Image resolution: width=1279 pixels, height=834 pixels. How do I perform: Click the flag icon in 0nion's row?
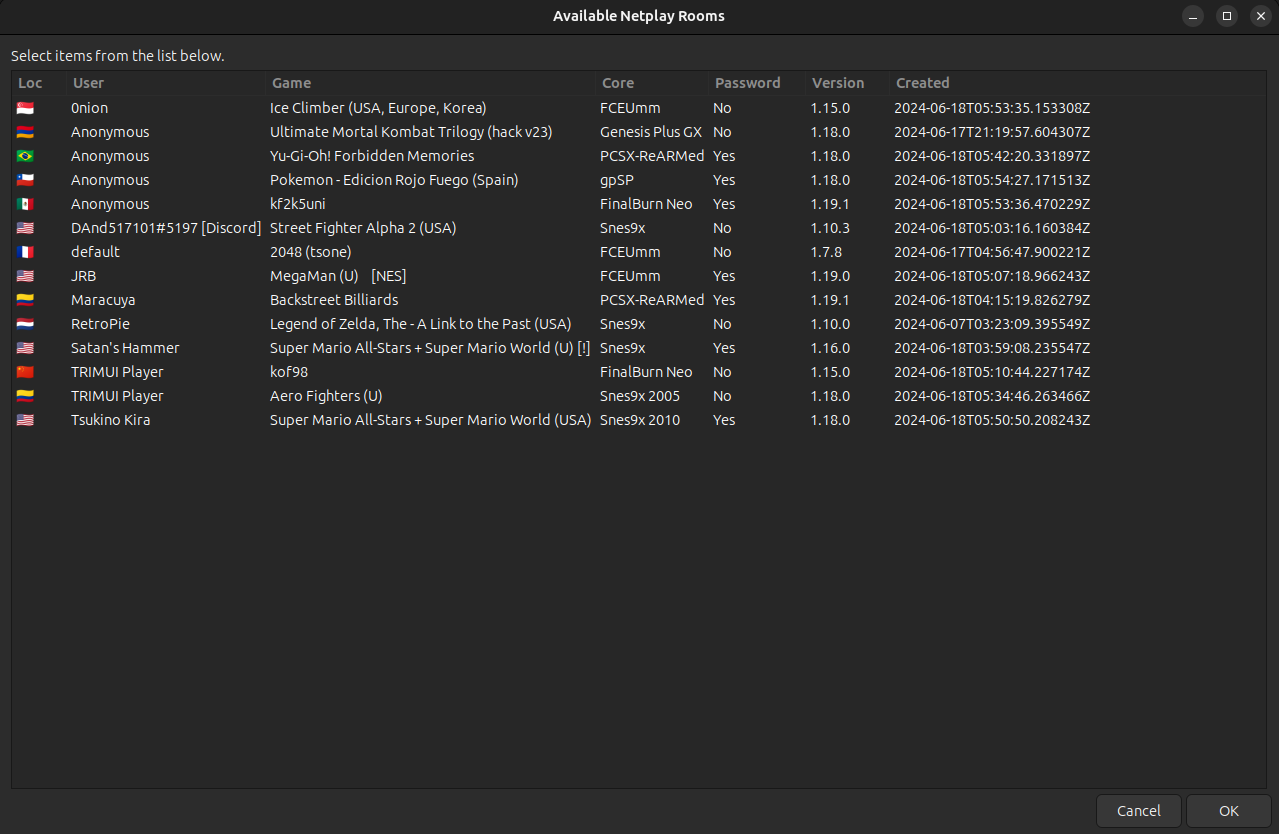coord(25,108)
